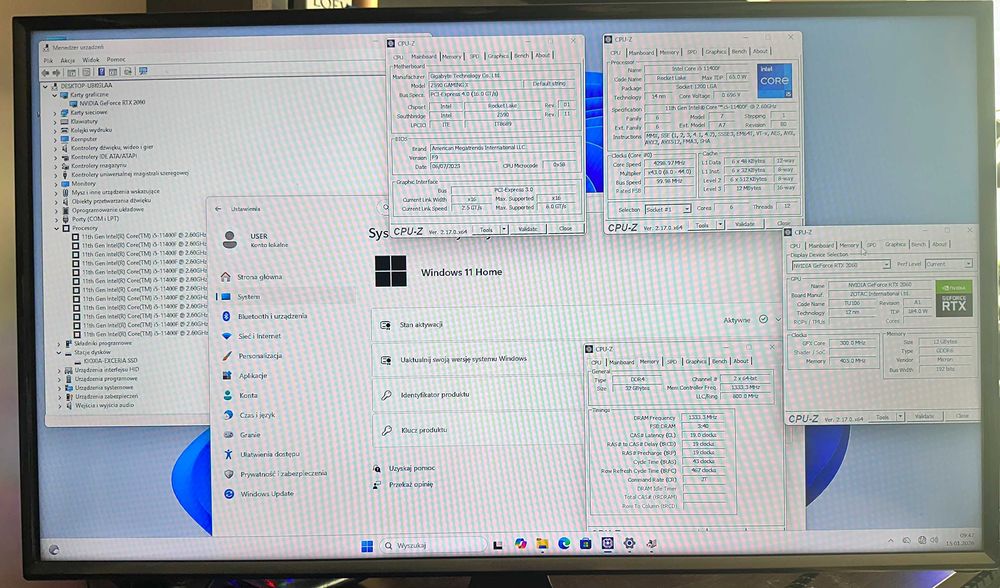1000x588 pixels.
Task: Open File Explorer from the taskbar
Action: point(542,544)
